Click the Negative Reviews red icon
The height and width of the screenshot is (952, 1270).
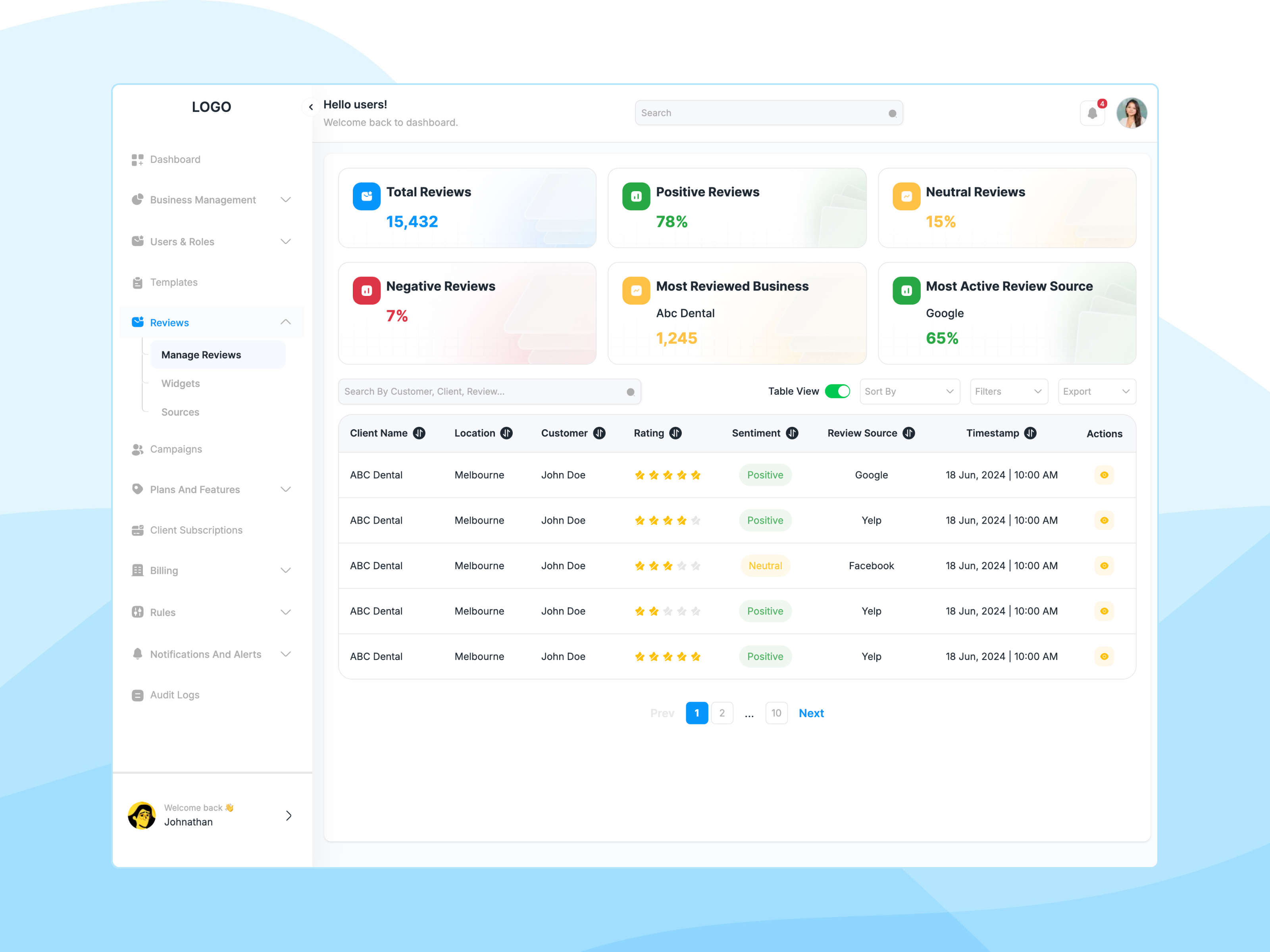tap(366, 290)
